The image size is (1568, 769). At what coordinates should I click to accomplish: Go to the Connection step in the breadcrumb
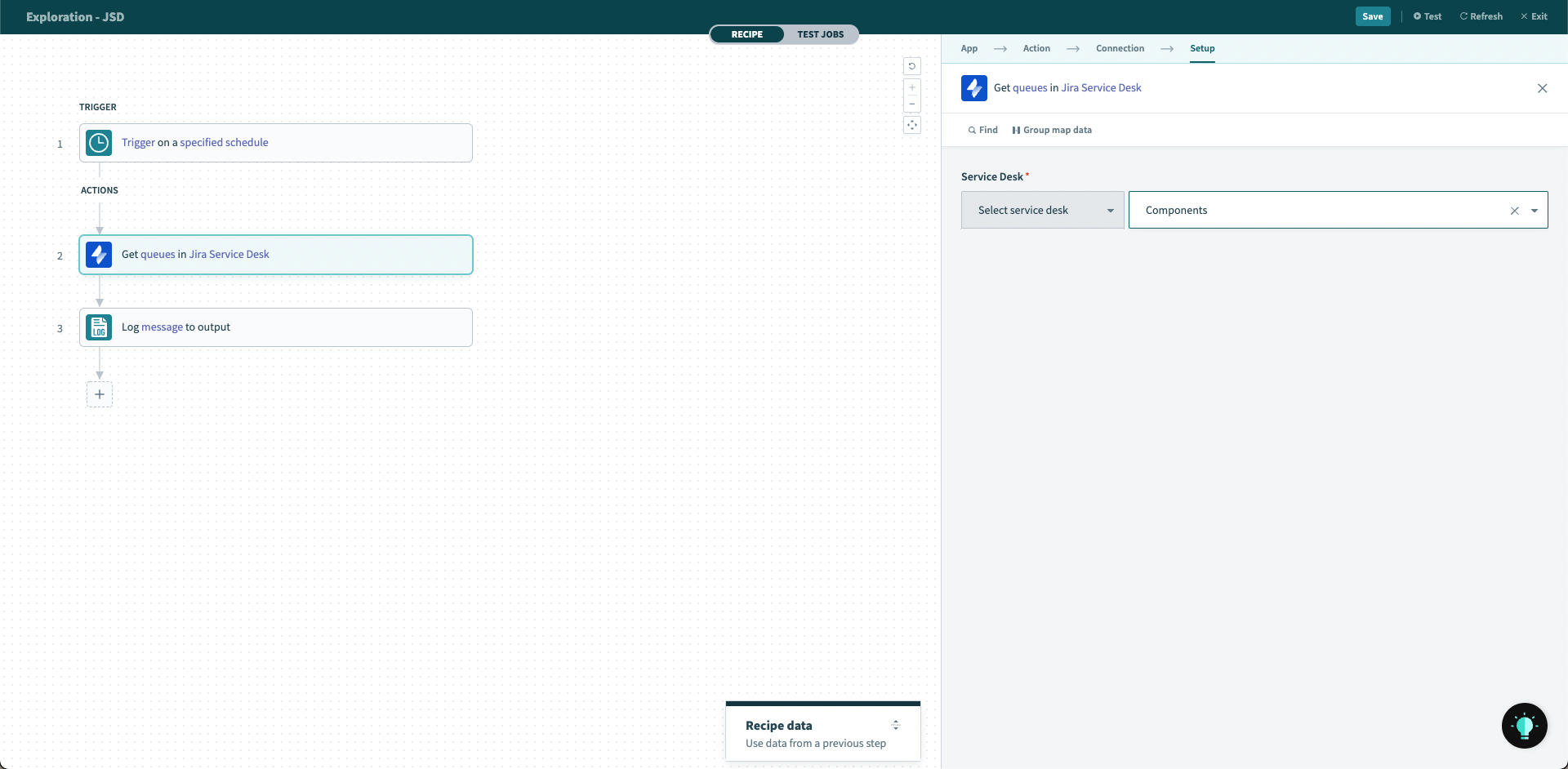[1120, 48]
